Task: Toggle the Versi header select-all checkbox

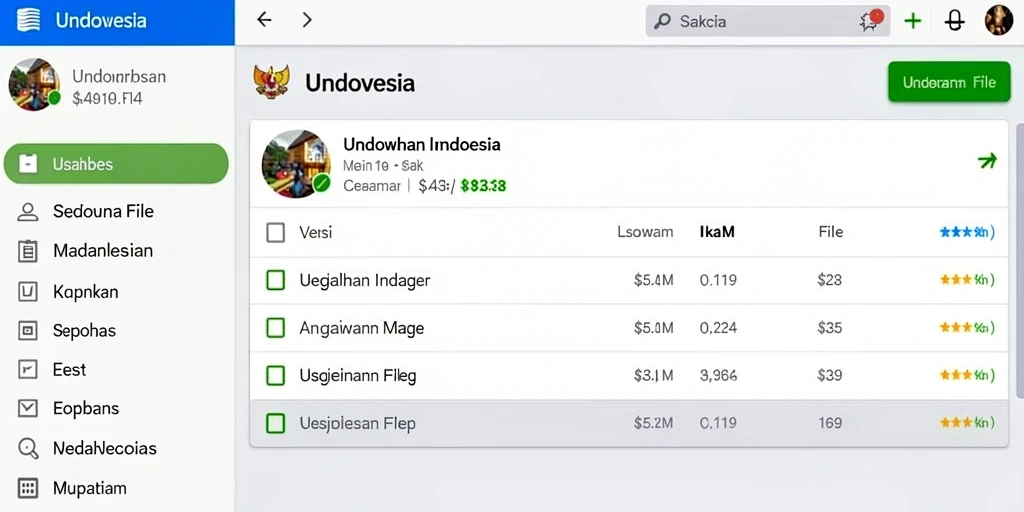Action: (x=276, y=232)
